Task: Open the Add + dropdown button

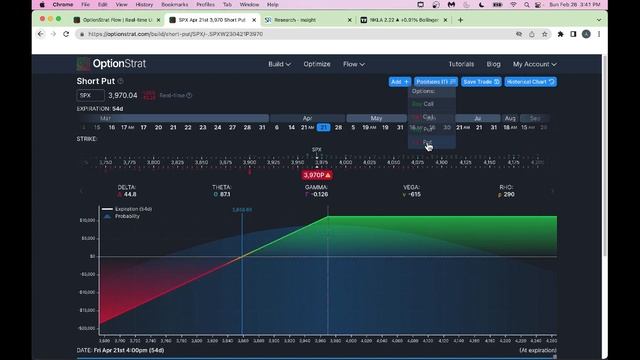Action: [400, 82]
